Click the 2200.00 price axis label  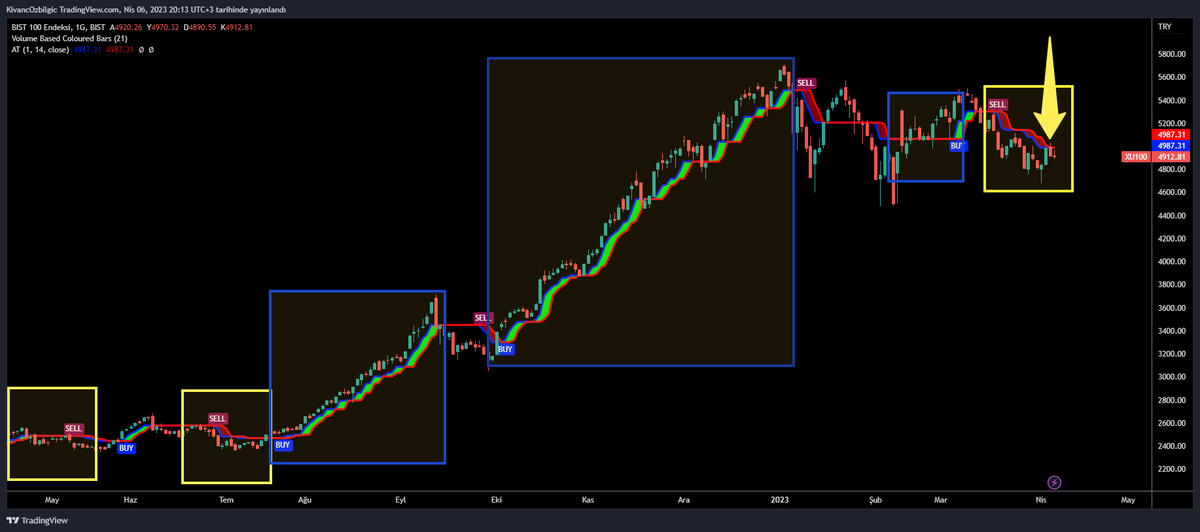pyautogui.click(x=1171, y=469)
